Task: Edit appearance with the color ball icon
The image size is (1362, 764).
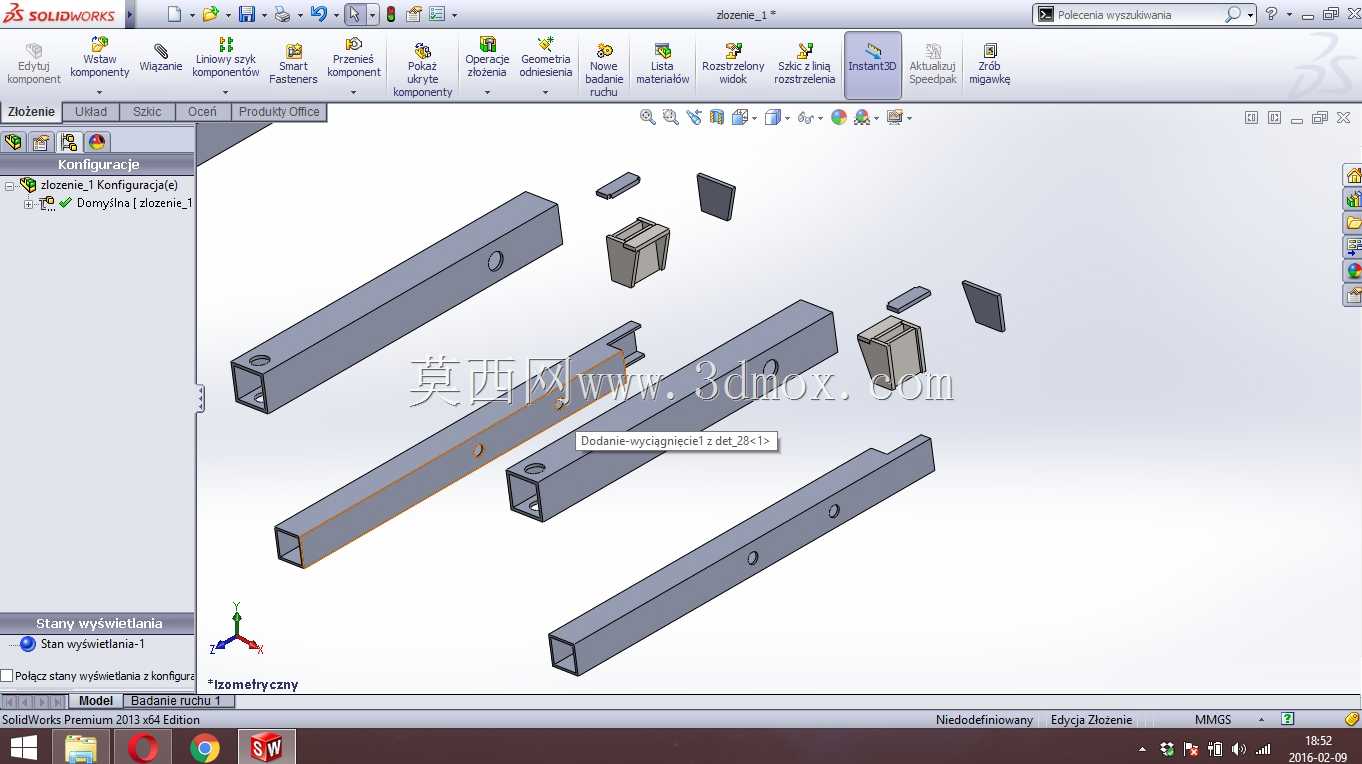Action: [x=839, y=117]
